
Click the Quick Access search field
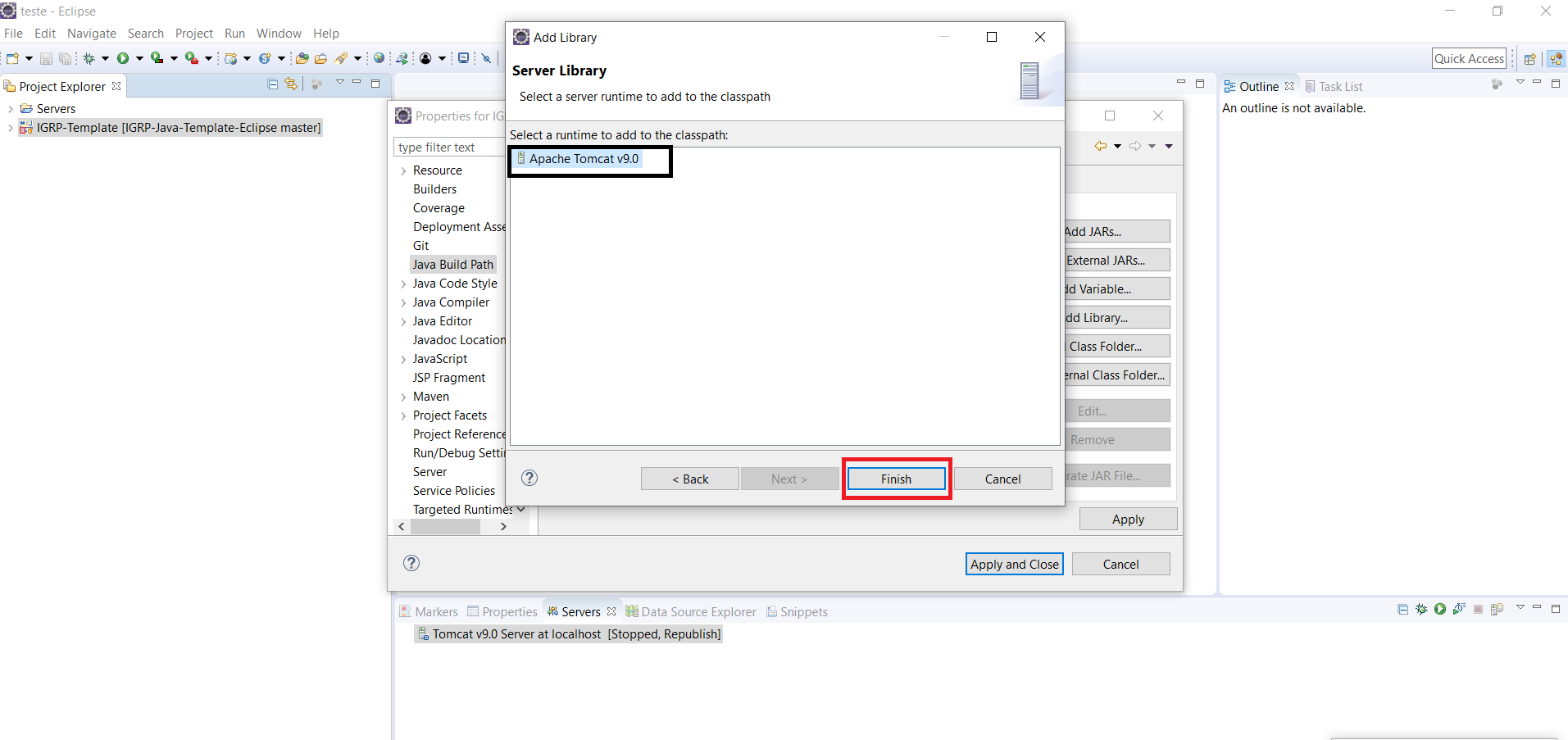point(1469,58)
